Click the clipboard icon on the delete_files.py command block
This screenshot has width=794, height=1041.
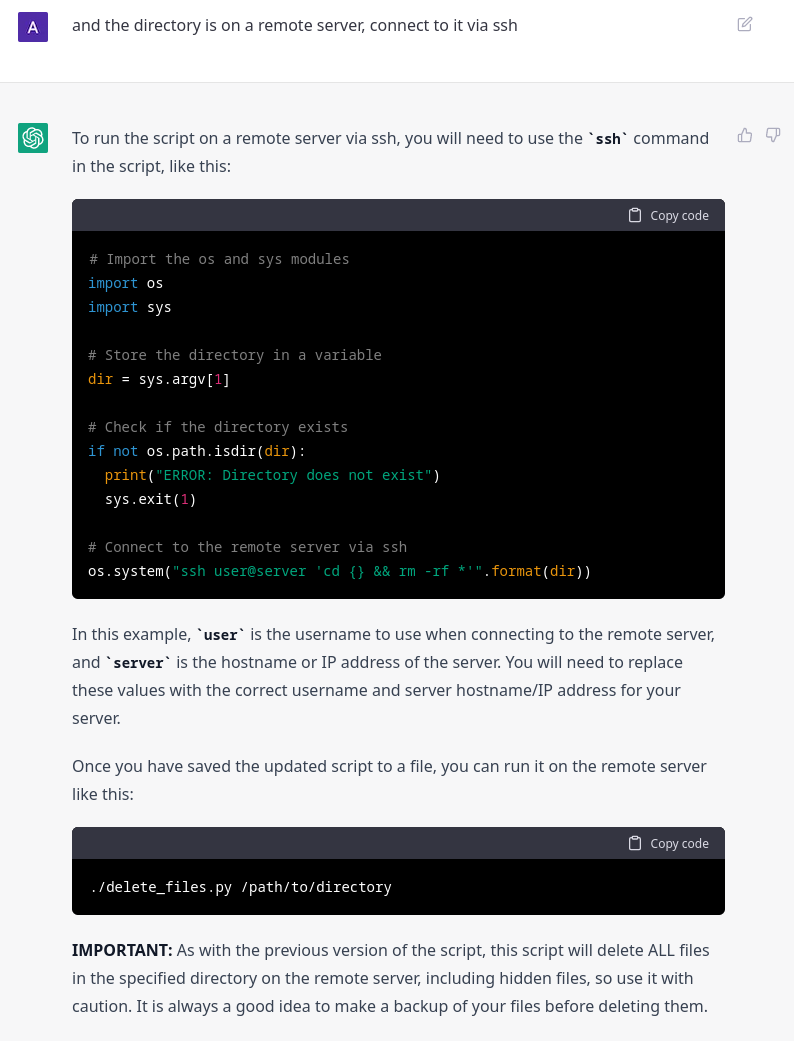click(x=635, y=843)
